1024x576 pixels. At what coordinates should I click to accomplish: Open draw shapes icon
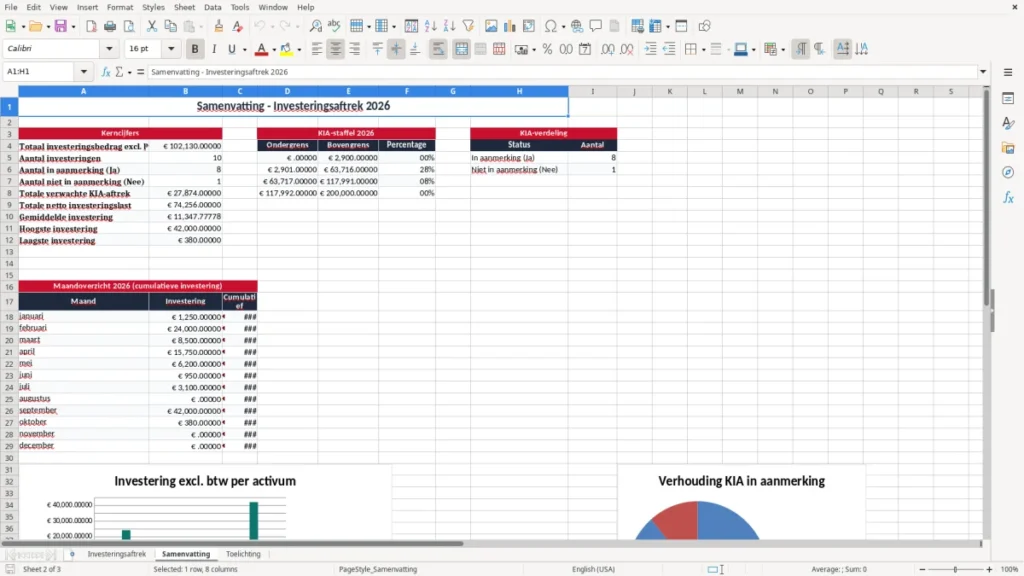[x=704, y=26]
